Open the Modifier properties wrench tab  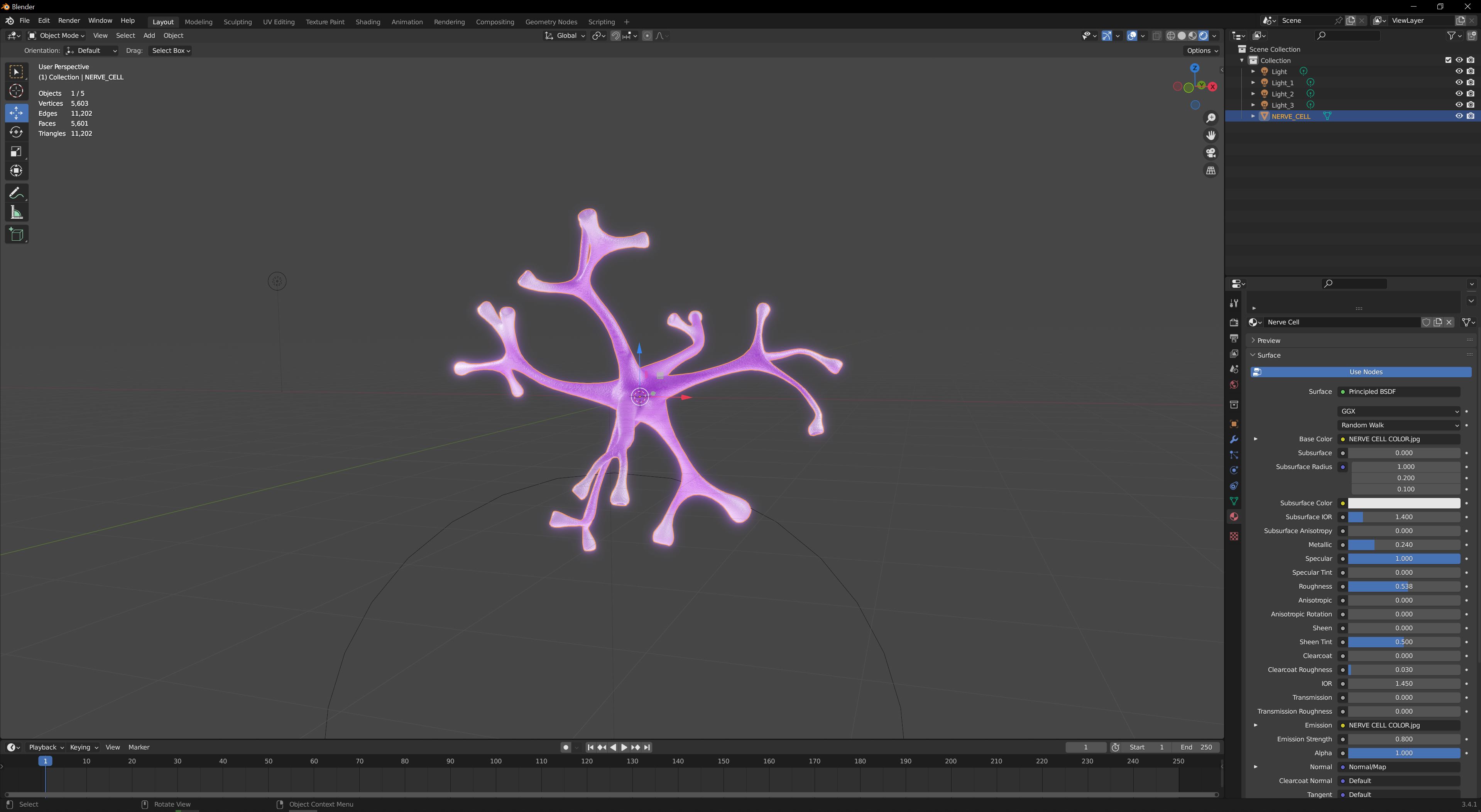point(1234,440)
